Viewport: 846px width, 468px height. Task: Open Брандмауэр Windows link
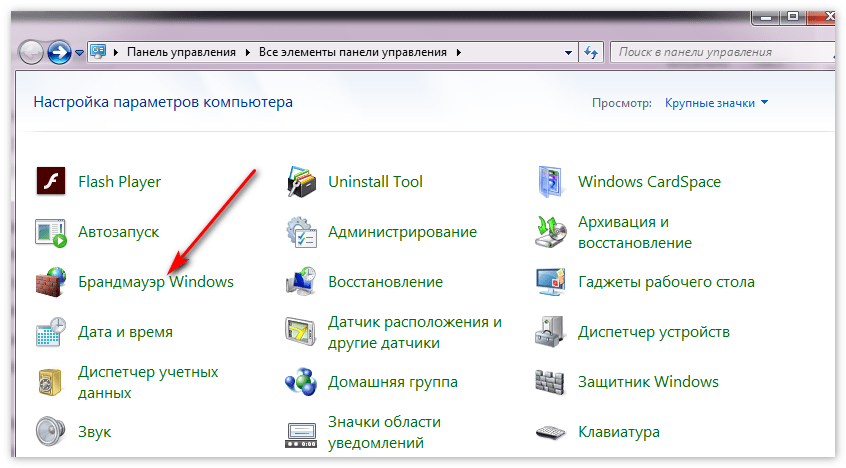[156, 282]
